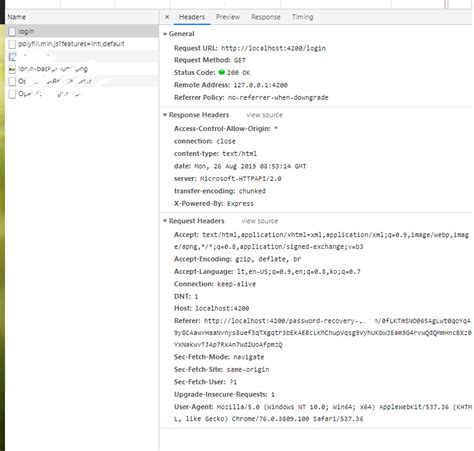Select the polyfill.min.js request row
Screen dimensions: 474x451
pos(82,44)
